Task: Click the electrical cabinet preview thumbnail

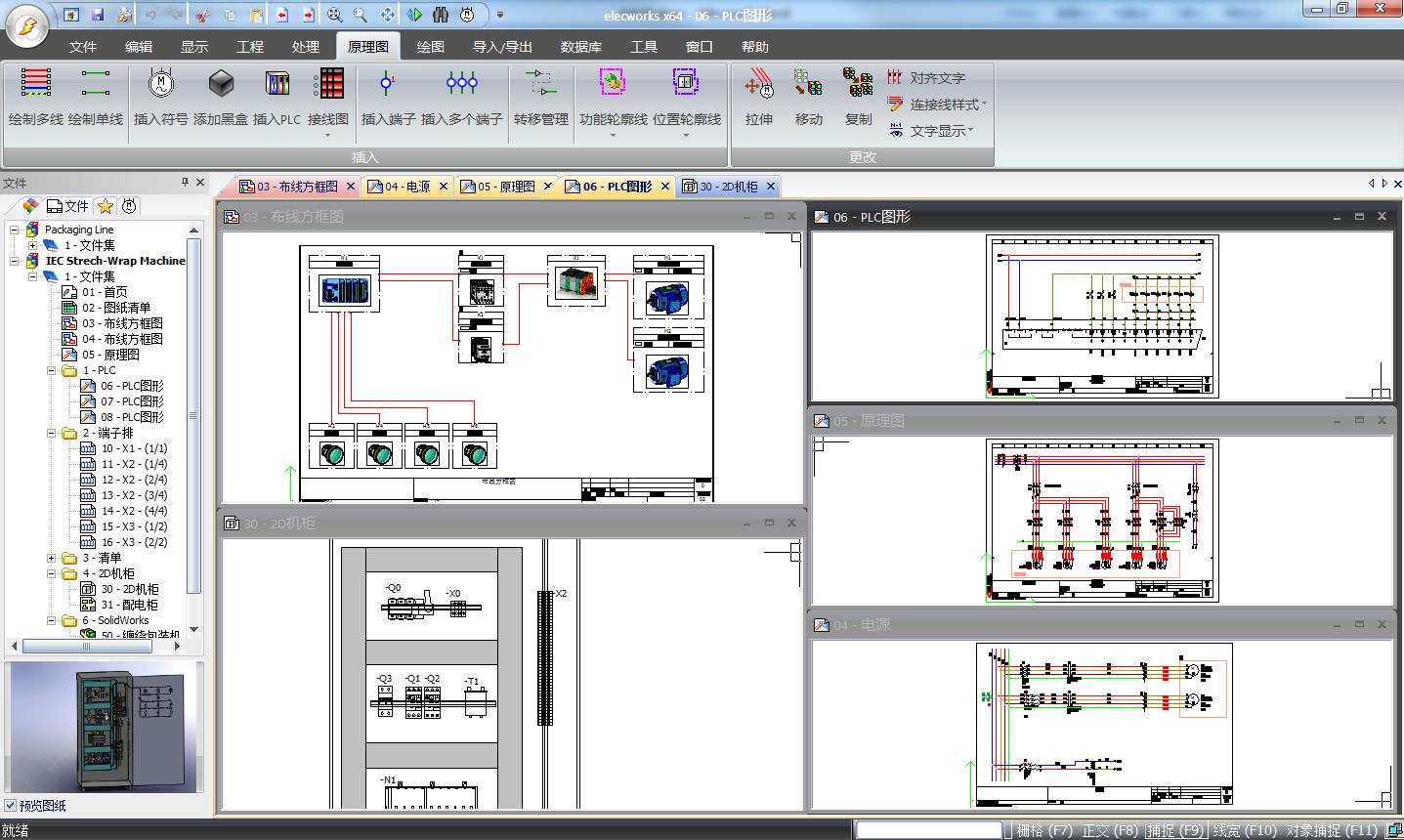Action: 105,727
